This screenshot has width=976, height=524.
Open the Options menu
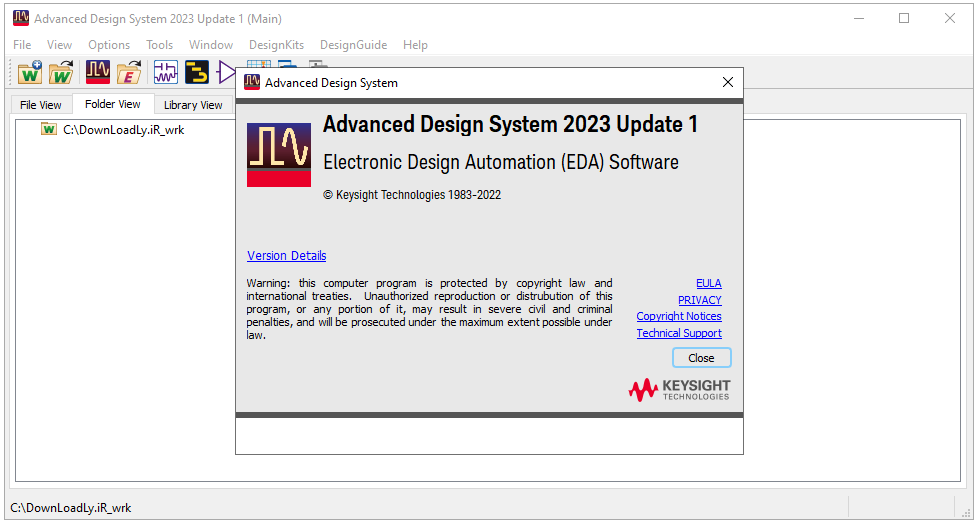(x=109, y=45)
